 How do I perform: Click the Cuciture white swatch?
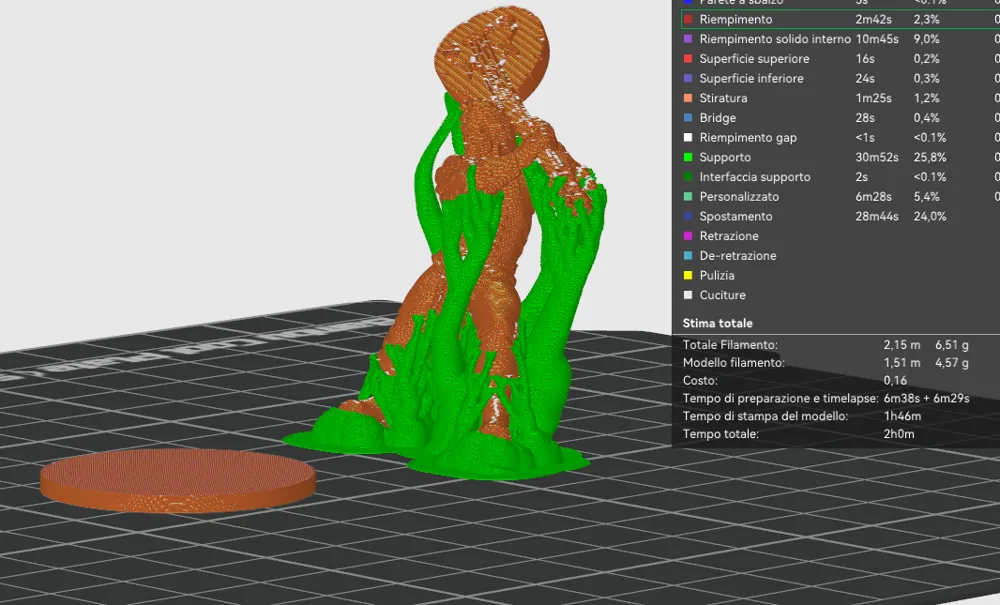pyautogui.click(x=688, y=295)
